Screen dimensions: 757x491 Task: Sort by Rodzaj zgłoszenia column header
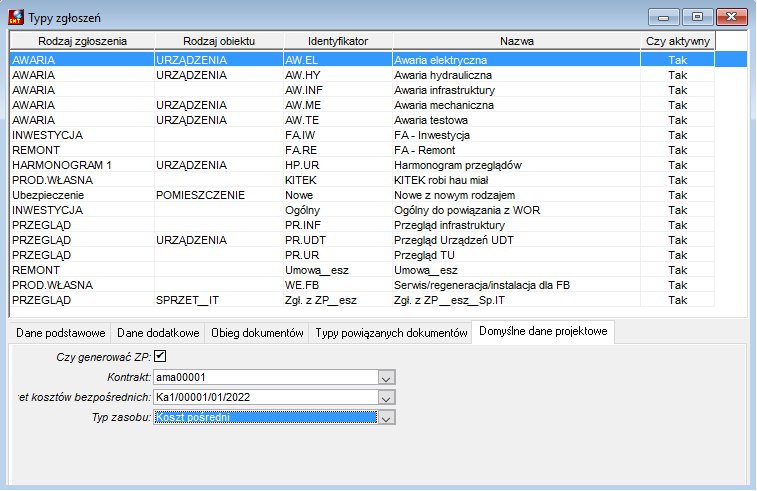point(82,41)
